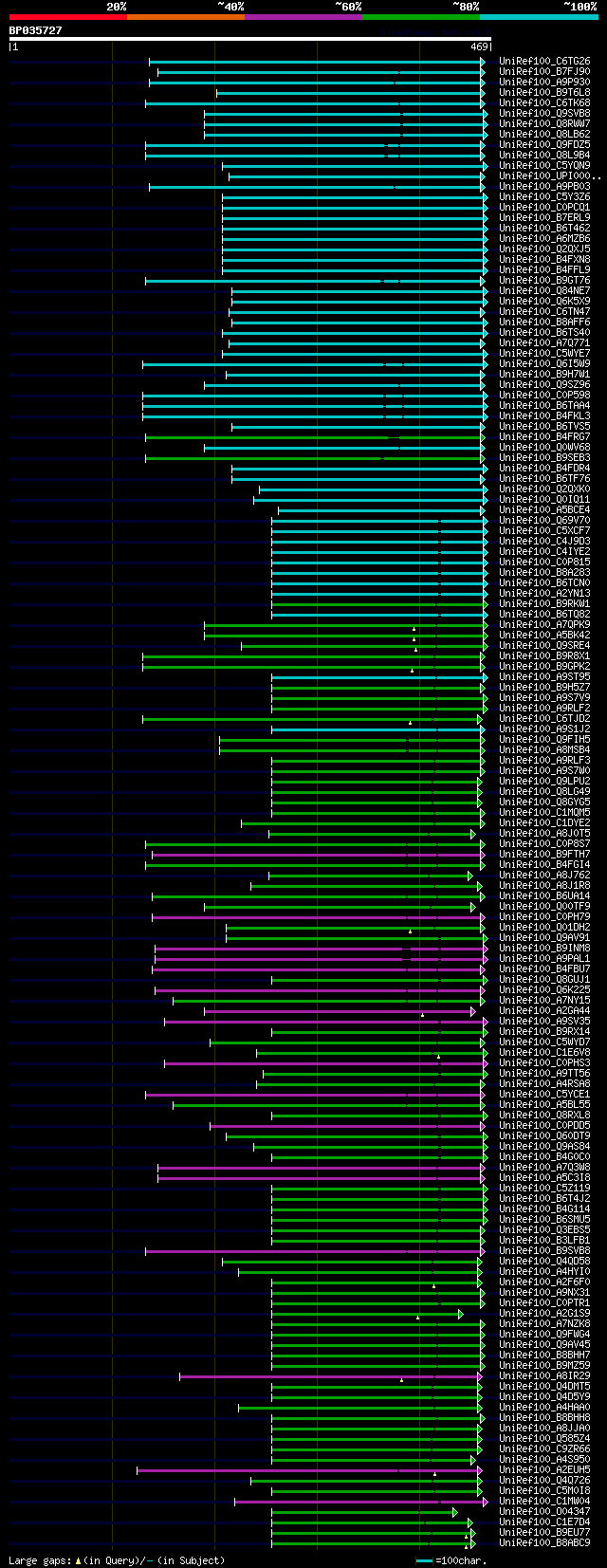Select the UniRef100_B9SEB3 label

tap(544, 457)
